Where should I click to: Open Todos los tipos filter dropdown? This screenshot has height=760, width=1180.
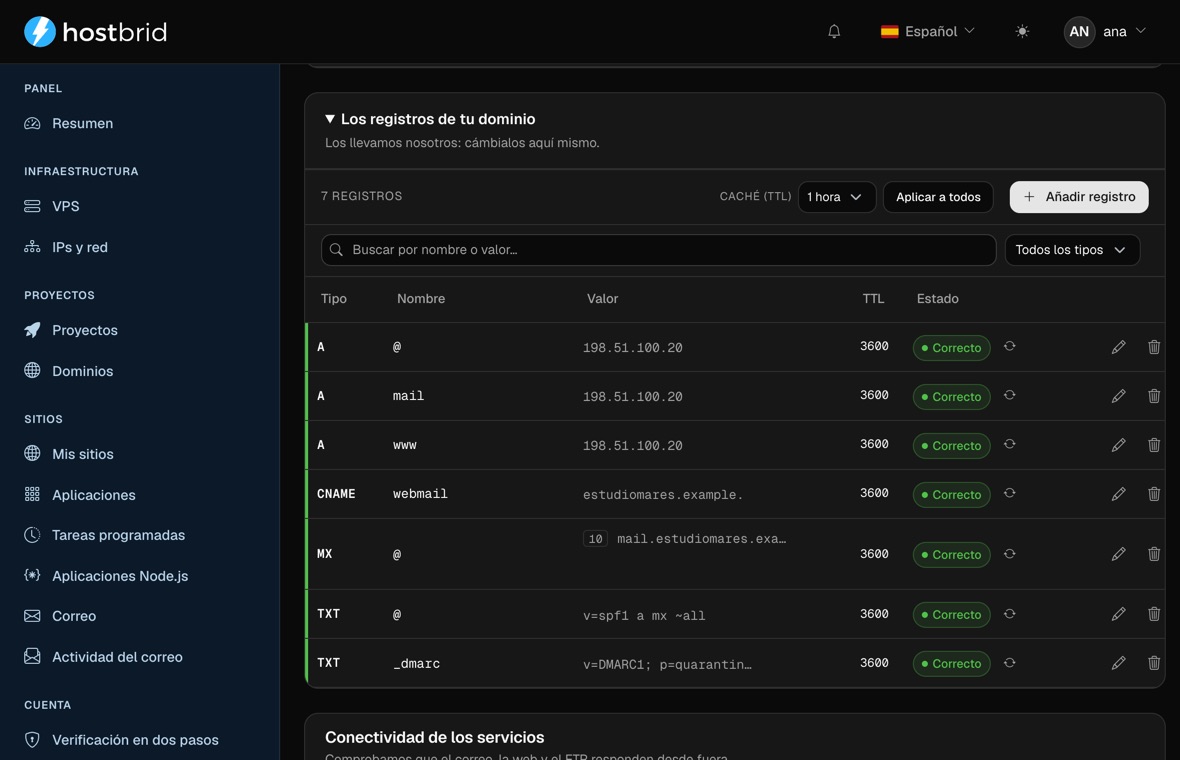1072,250
